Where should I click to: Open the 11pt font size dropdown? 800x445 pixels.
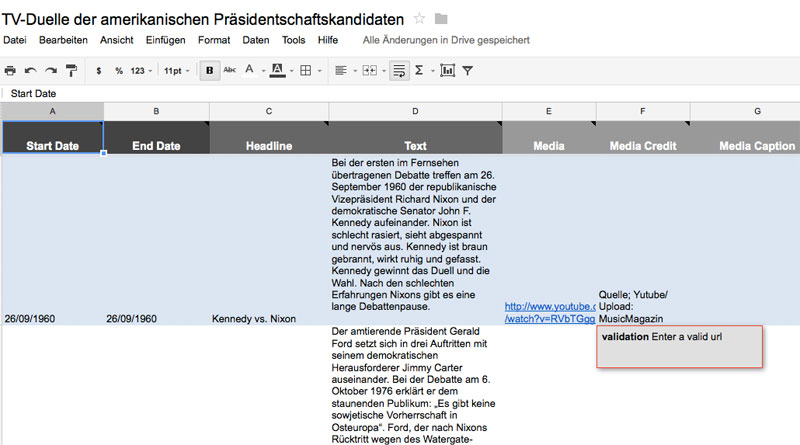pyautogui.click(x=177, y=71)
